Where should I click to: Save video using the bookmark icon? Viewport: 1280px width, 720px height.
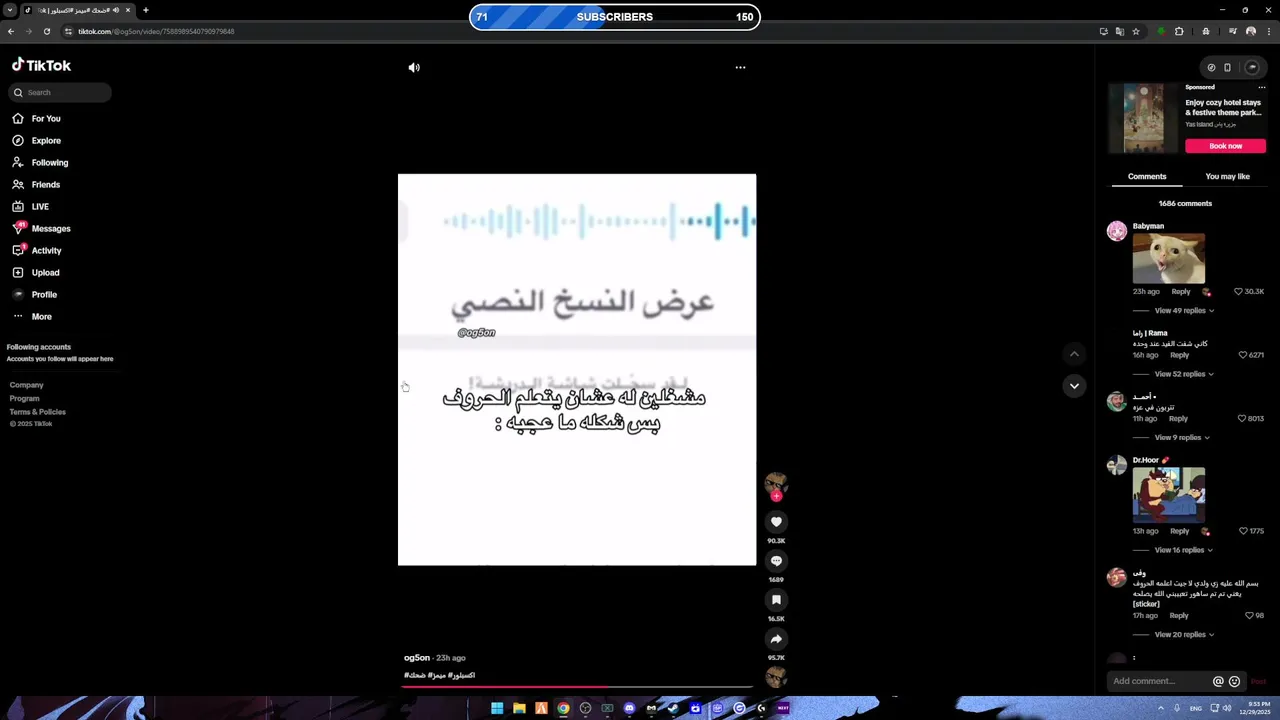[x=776, y=600]
